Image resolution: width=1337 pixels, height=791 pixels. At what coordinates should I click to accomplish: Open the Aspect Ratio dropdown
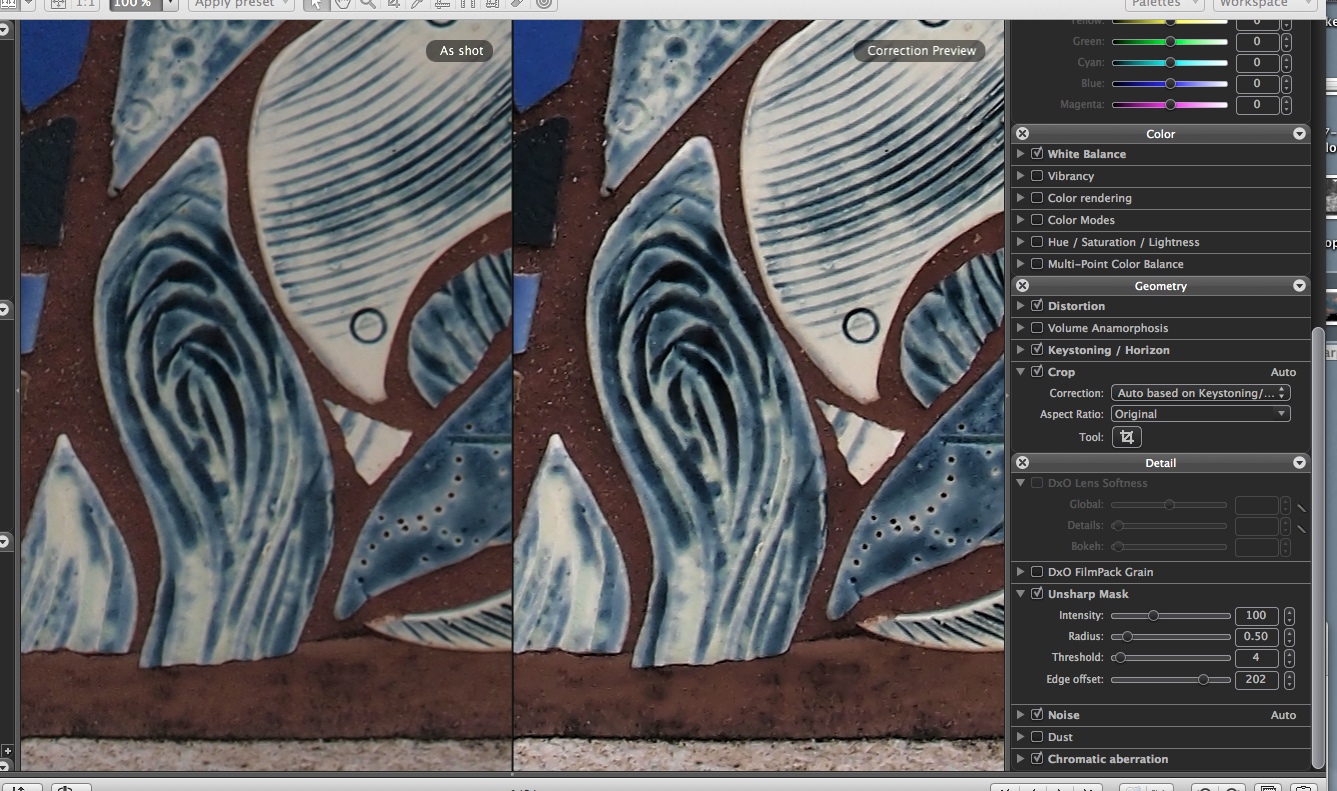click(1200, 414)
